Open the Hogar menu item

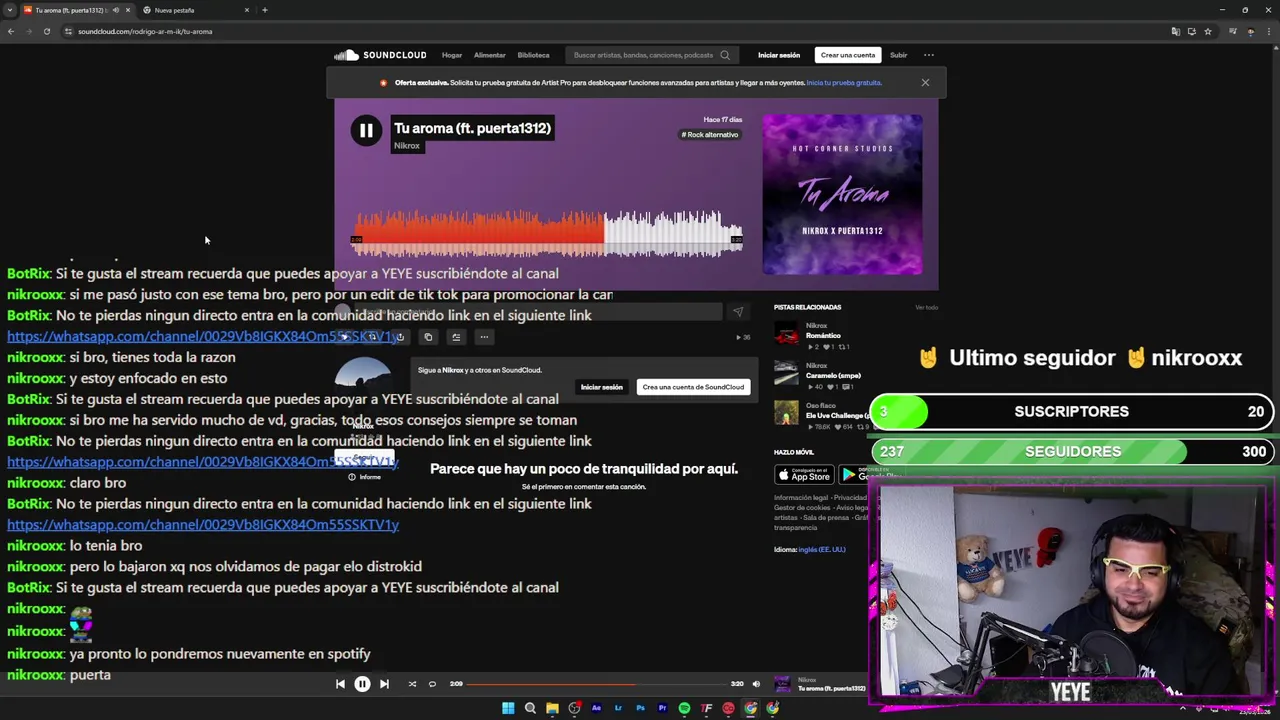point(452,55)
